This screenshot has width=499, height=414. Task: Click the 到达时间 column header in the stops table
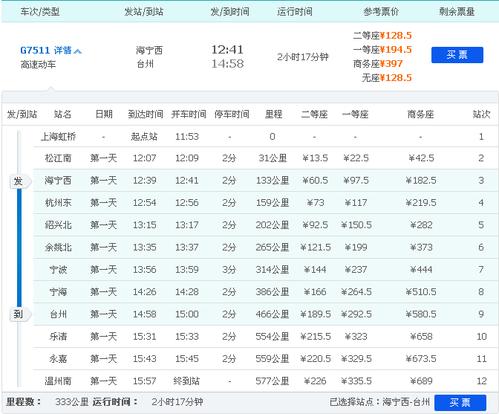[146, 115]
